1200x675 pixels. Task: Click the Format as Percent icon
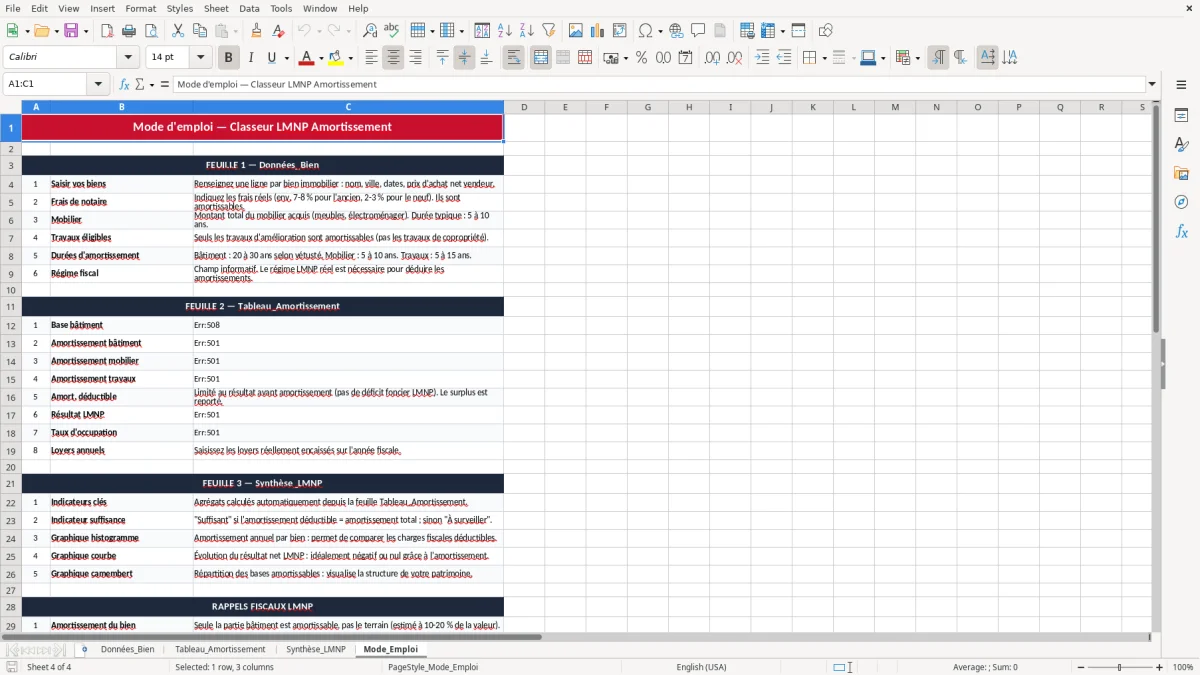(x=641, y=58)
